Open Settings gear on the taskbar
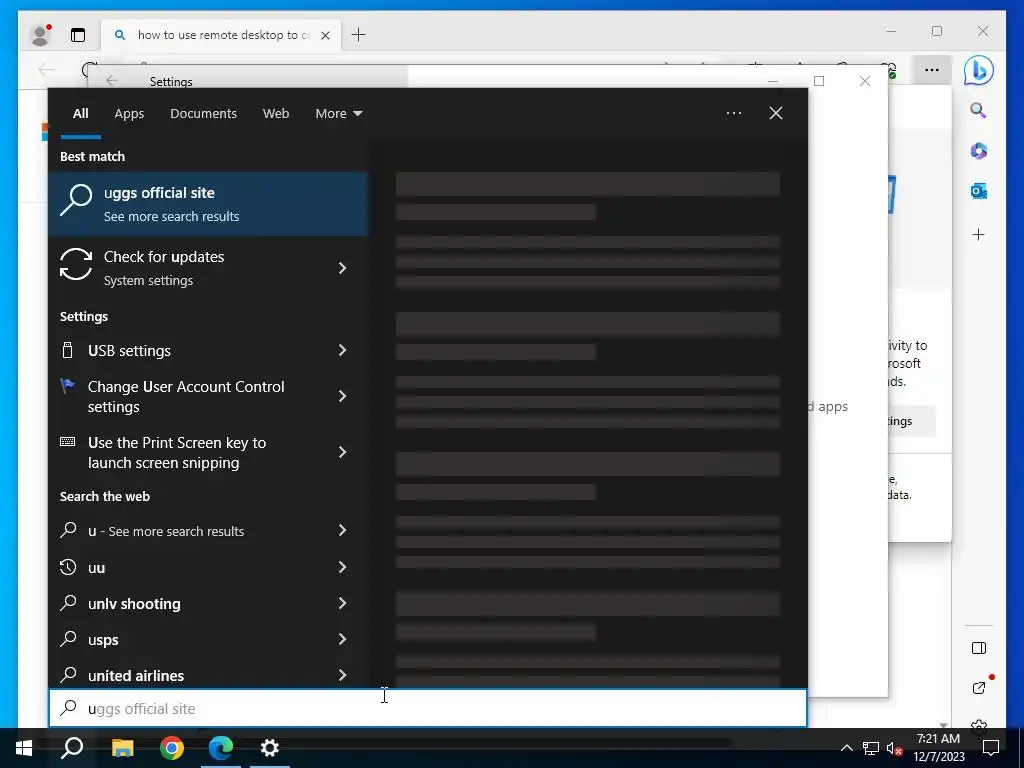The width and height of the screenshot is (1024, 768). (270, 748)
